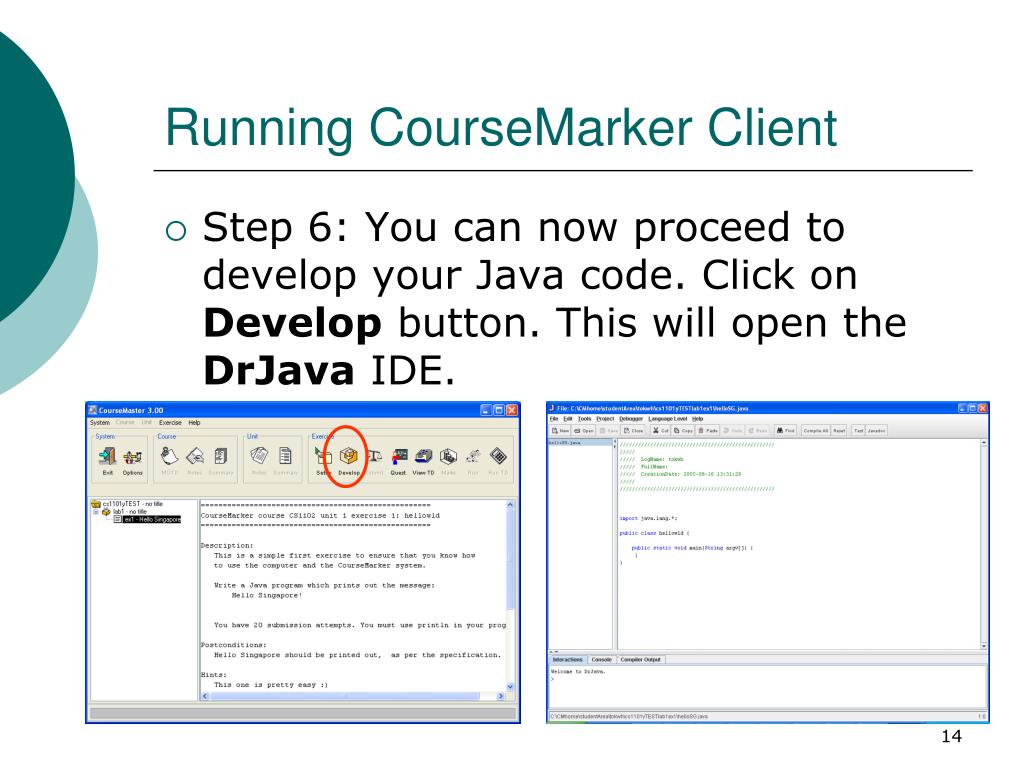This screenshot has width=1024, height=768.
Task: Click Close in DrJava toolbar
Action: pyautogui.click(x=633, y=430)
